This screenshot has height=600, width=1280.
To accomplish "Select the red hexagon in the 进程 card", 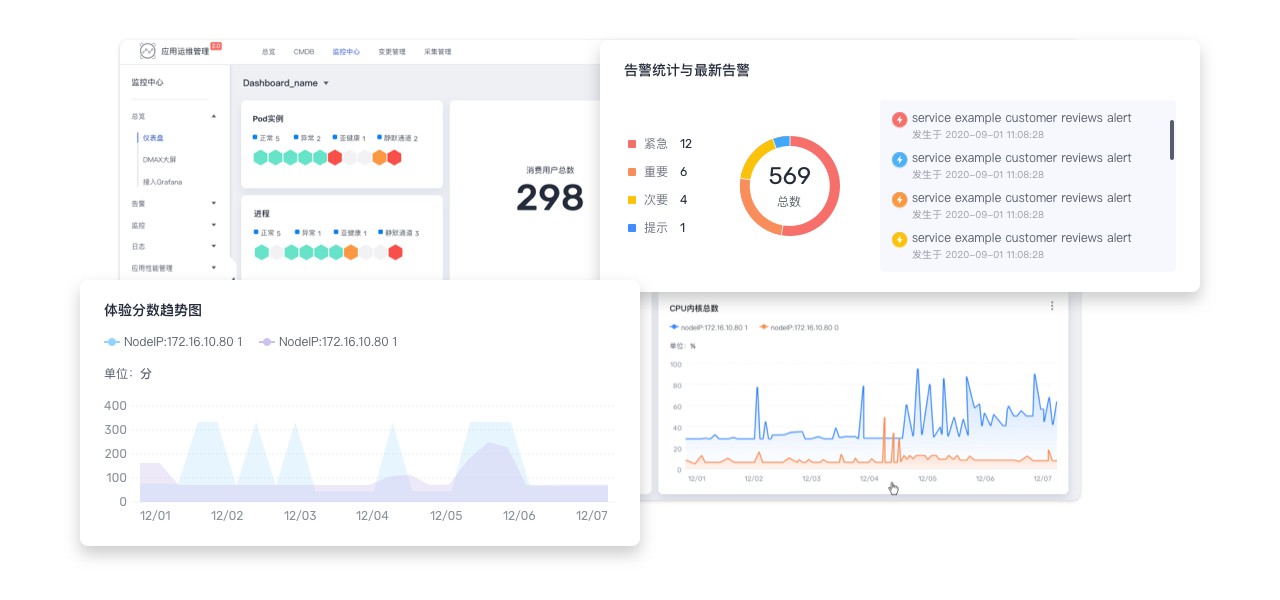I will [396, 252].
